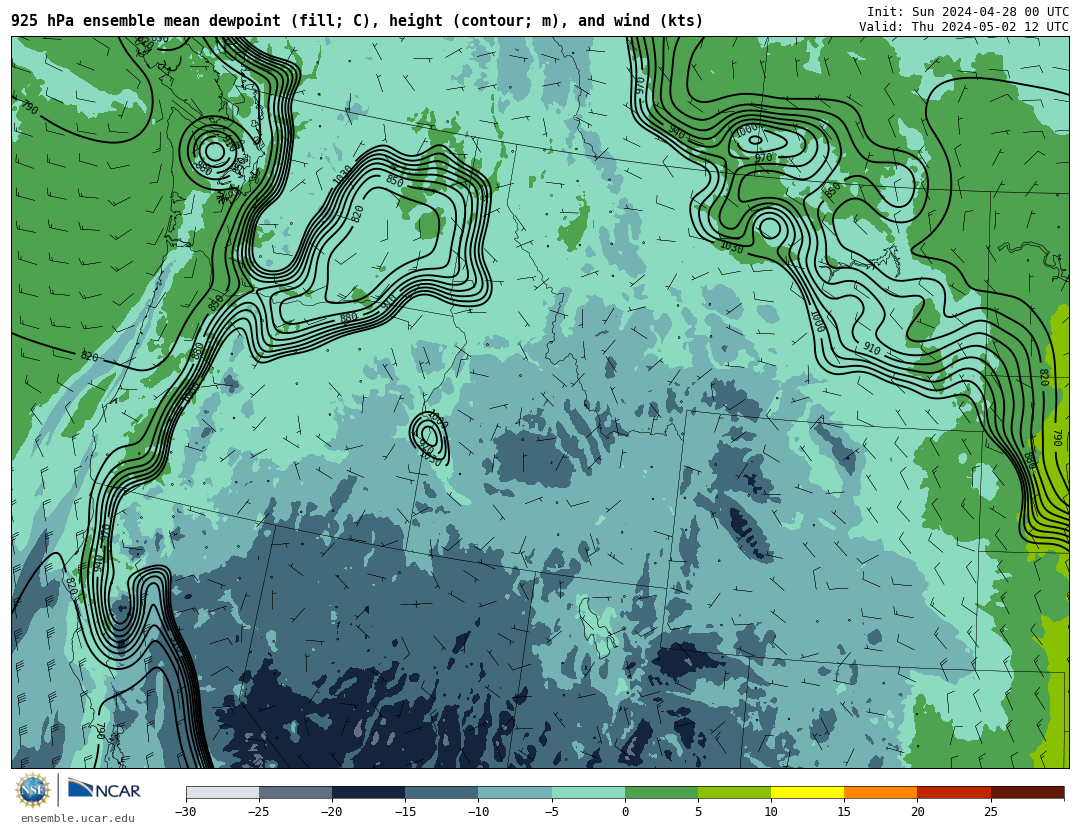The image size is (1080, 831).
Task: Click the dark brown swatch above 25
Action: [1027, 792]
